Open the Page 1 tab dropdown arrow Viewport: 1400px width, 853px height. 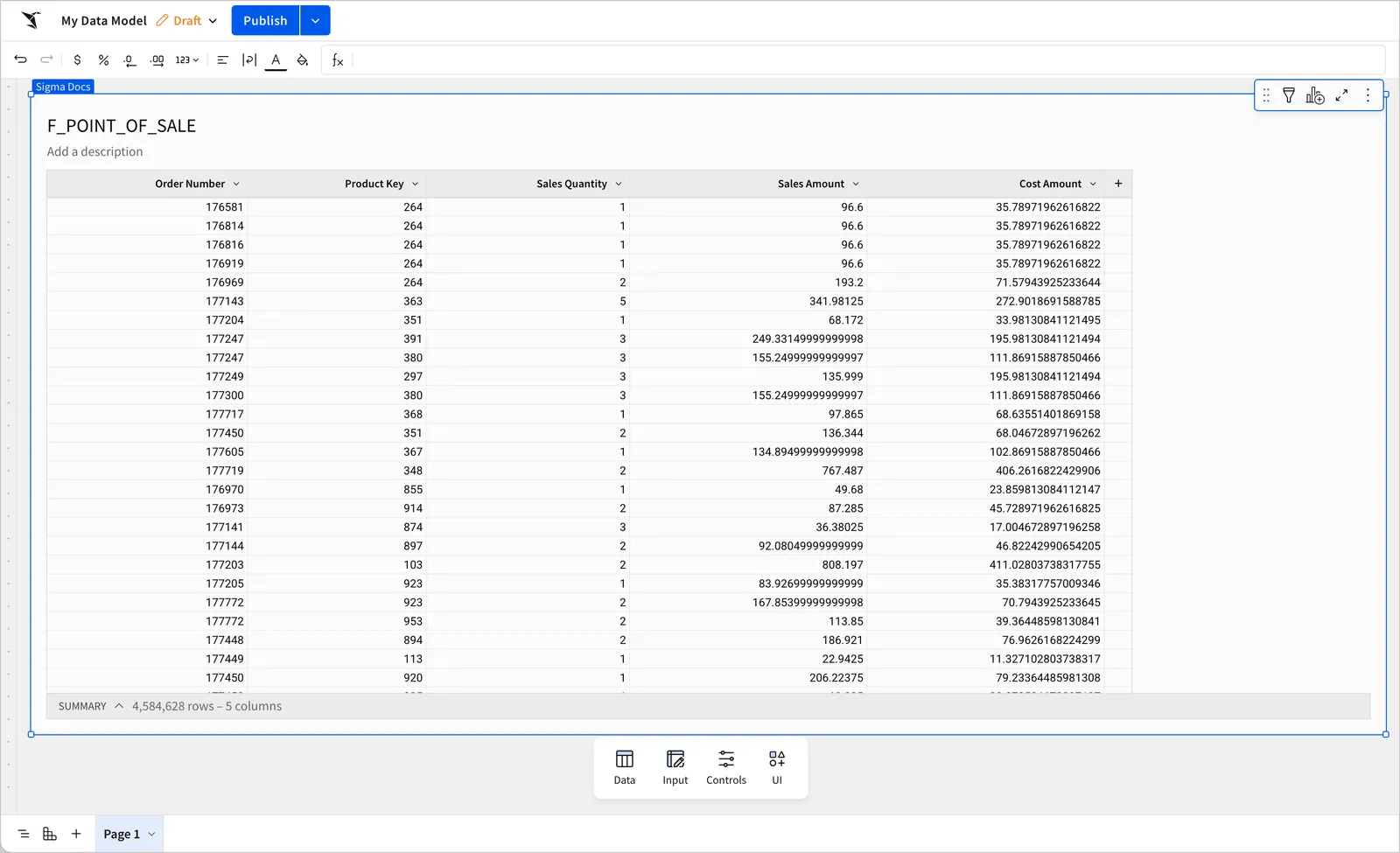(151, 834)
